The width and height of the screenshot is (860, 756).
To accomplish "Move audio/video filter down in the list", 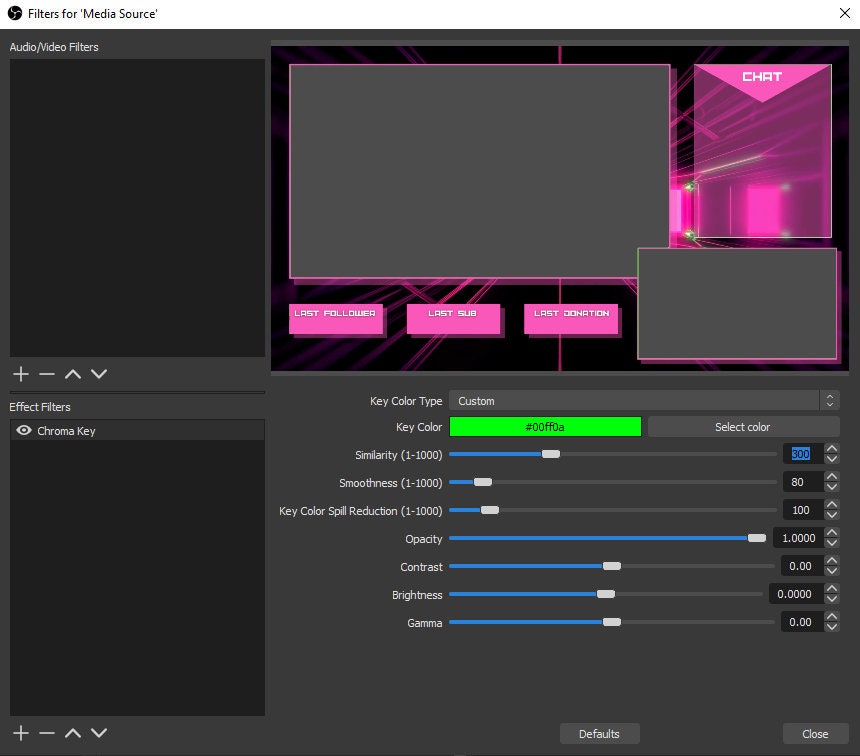I will coord(98,374).
